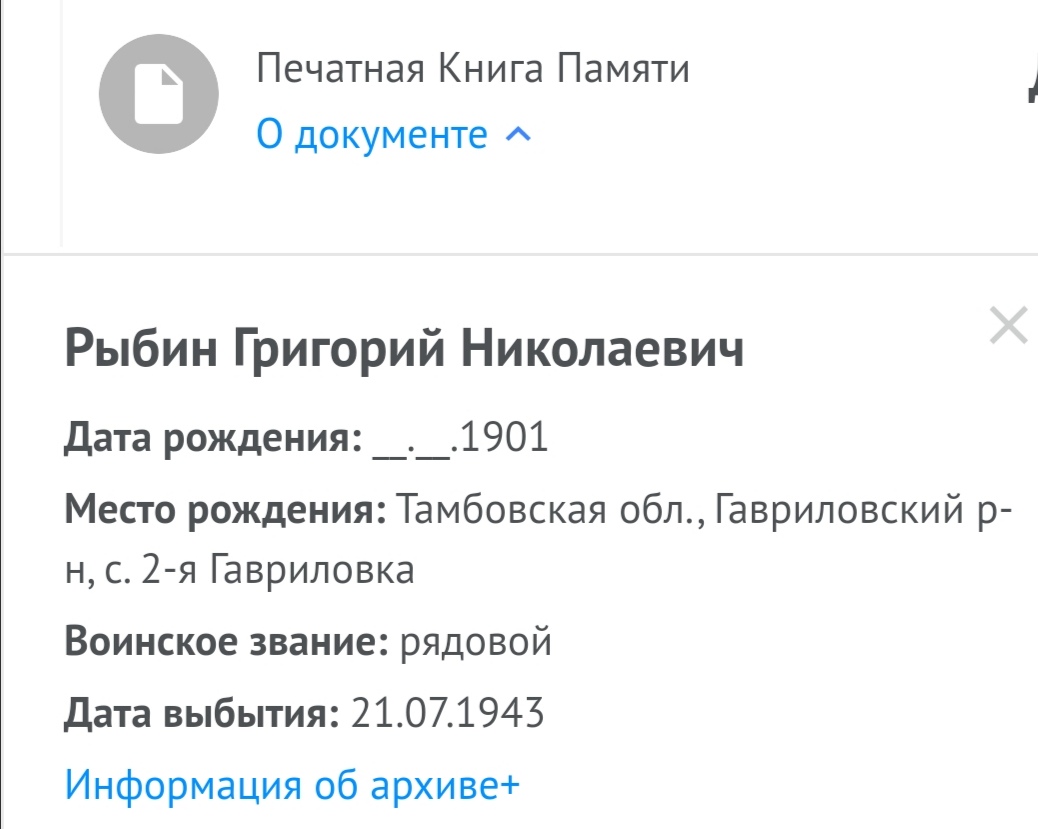Click the gray document file icon

[x=158, y=95]
